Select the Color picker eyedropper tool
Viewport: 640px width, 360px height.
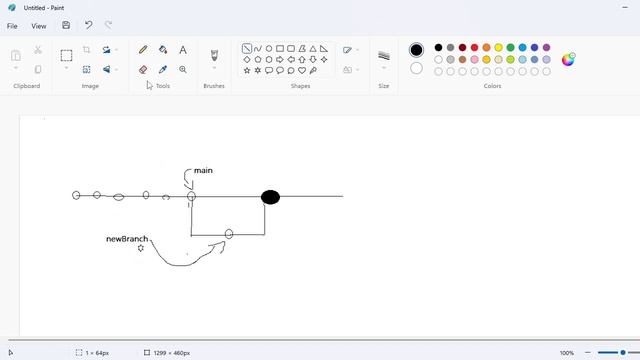tap(163, 69)
